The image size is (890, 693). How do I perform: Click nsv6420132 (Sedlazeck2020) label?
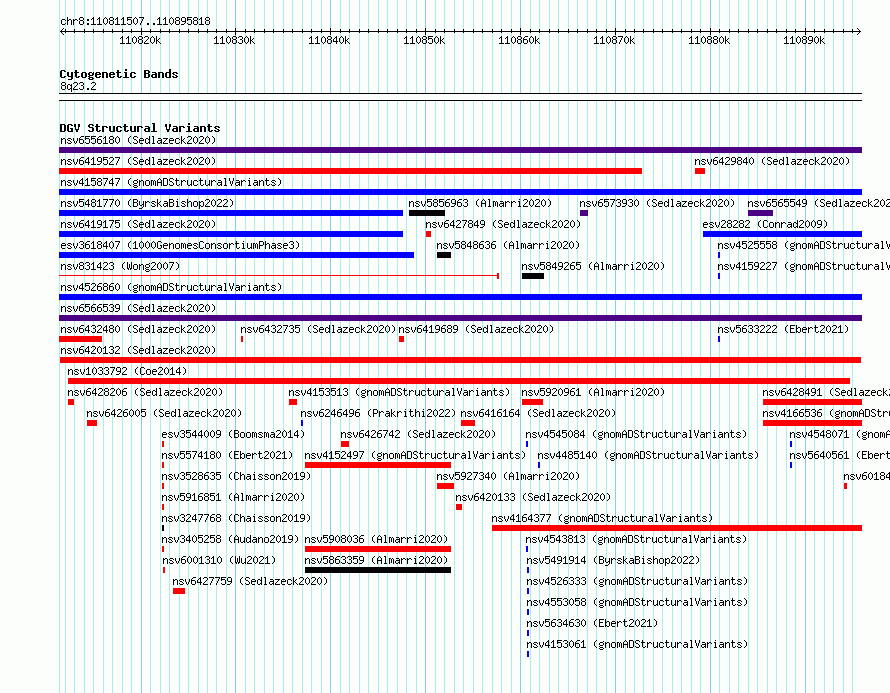pos(138,350)
